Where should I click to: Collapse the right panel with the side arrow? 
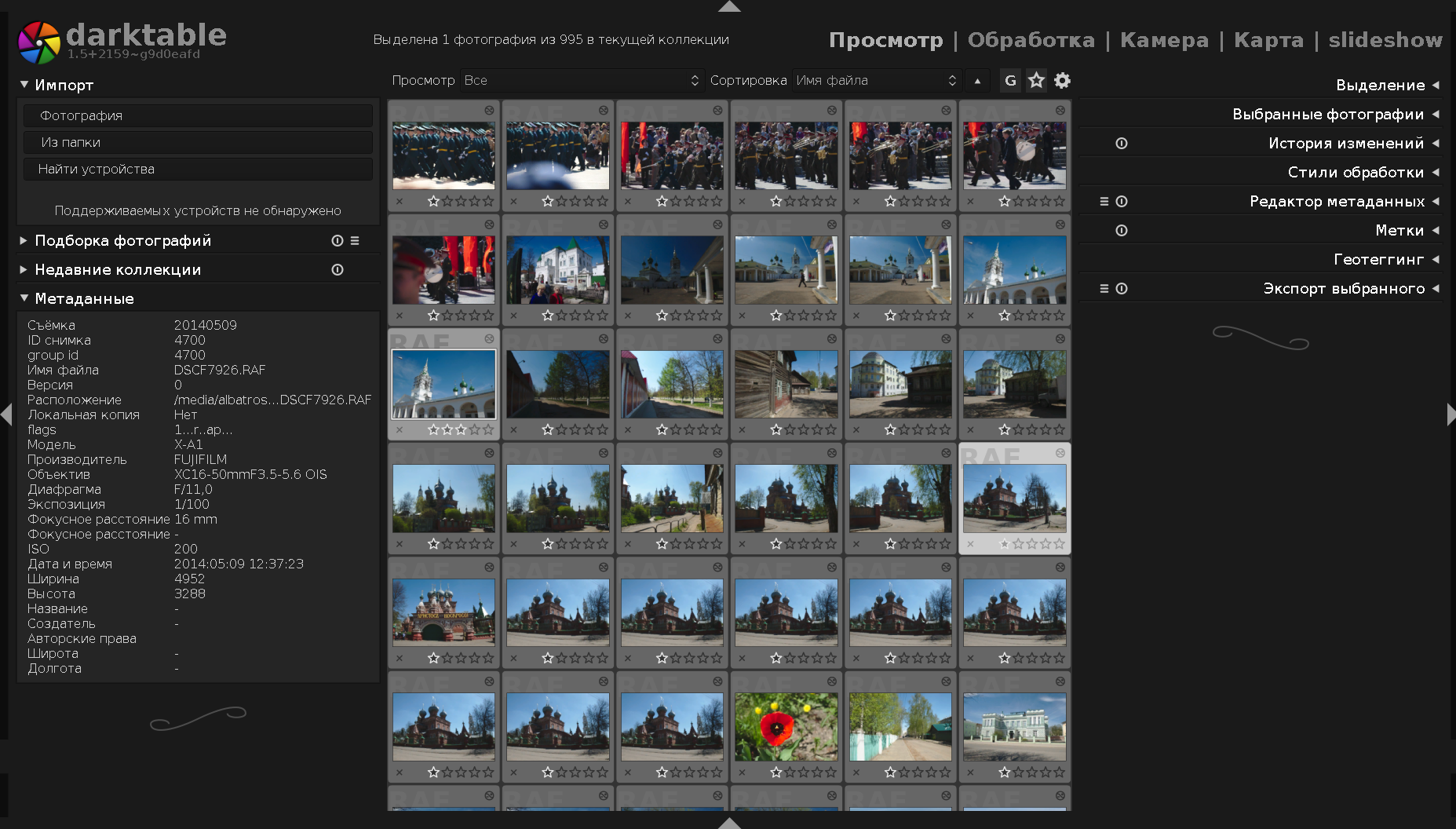pyautogui.click(x=1450, y=414)
